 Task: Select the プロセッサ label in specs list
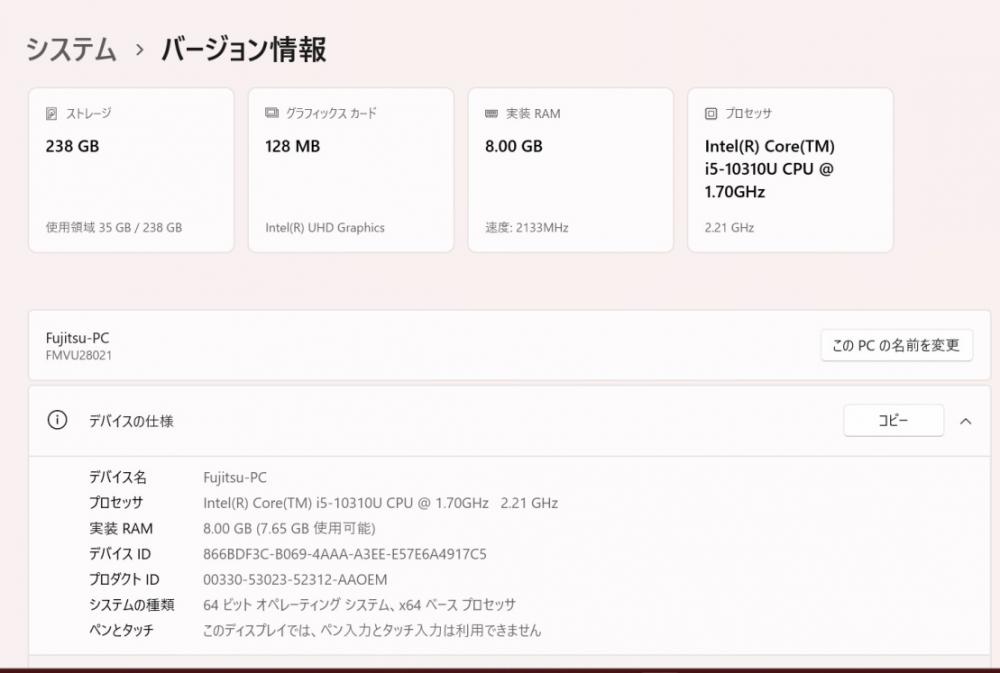pyautogui.click(x=115, y=503)
